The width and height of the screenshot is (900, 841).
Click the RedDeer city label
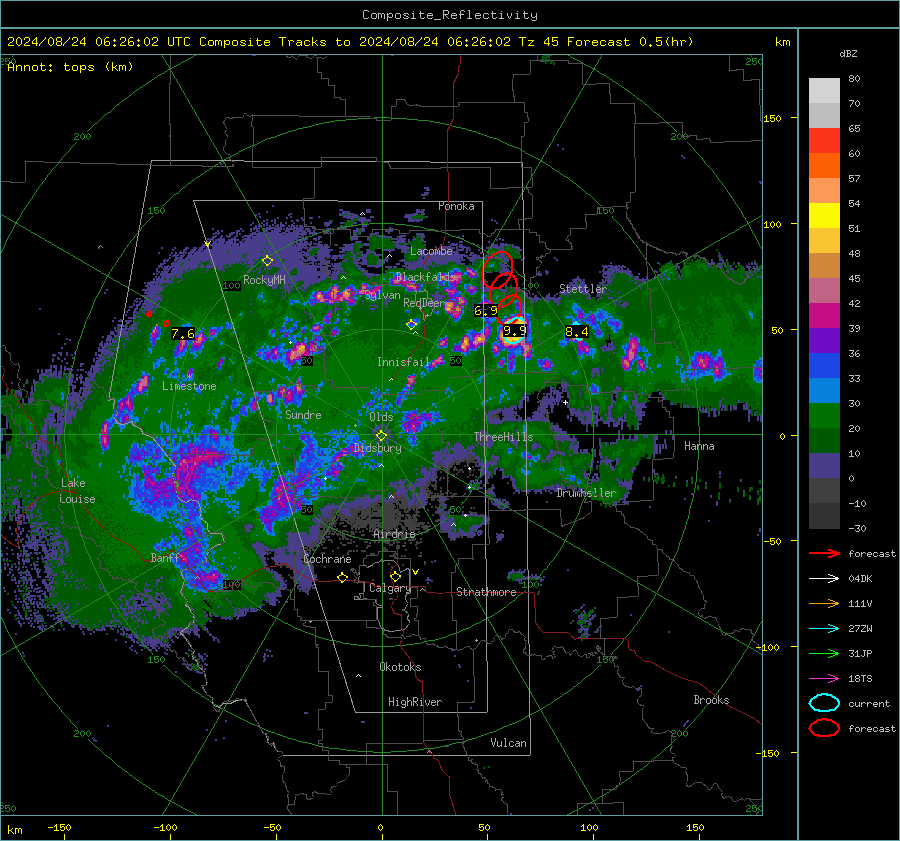click(x=424, y=303)
